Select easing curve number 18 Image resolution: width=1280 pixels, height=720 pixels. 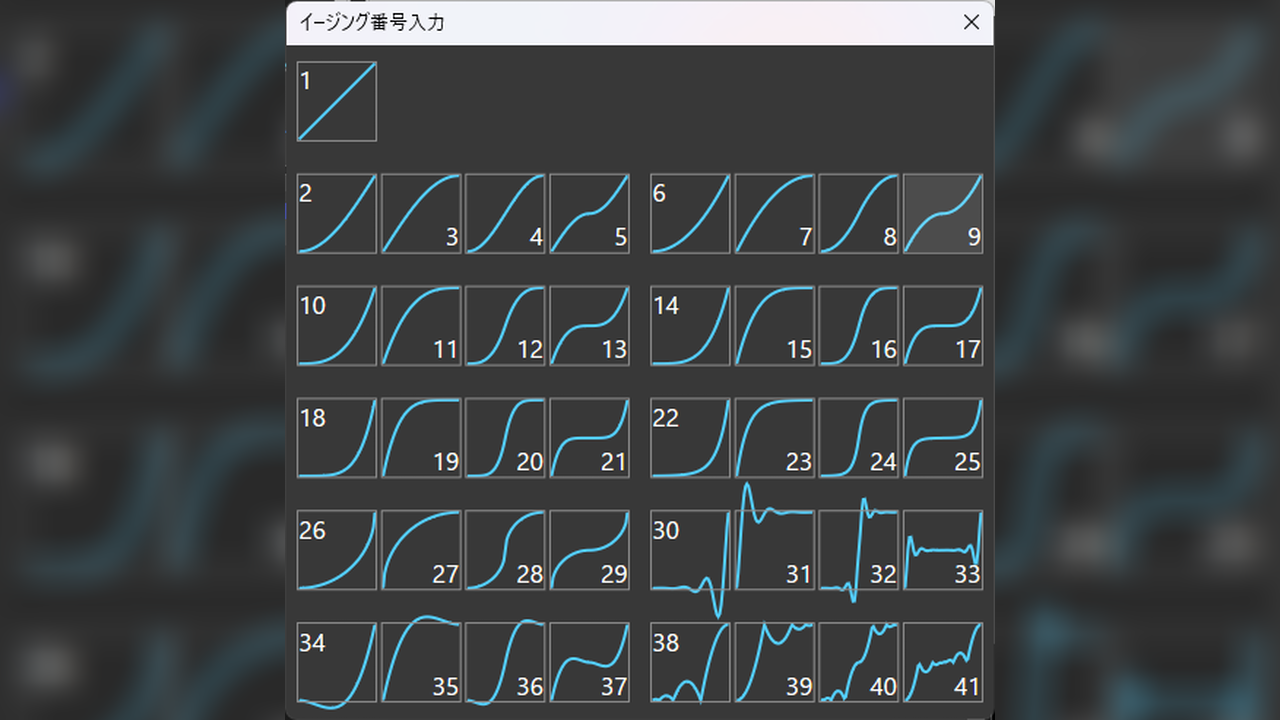(x=337, y=437)
